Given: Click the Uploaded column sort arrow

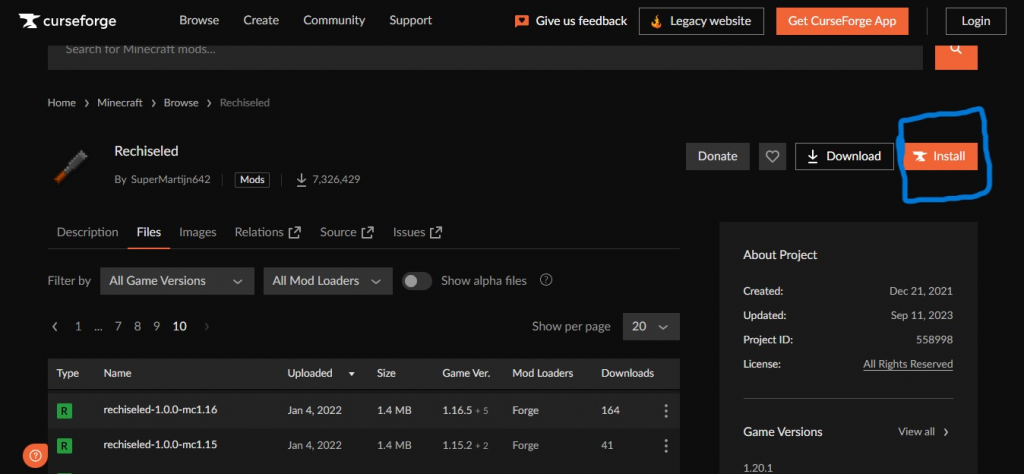Looking at the screenshot, I should click(x=352, y=374).
